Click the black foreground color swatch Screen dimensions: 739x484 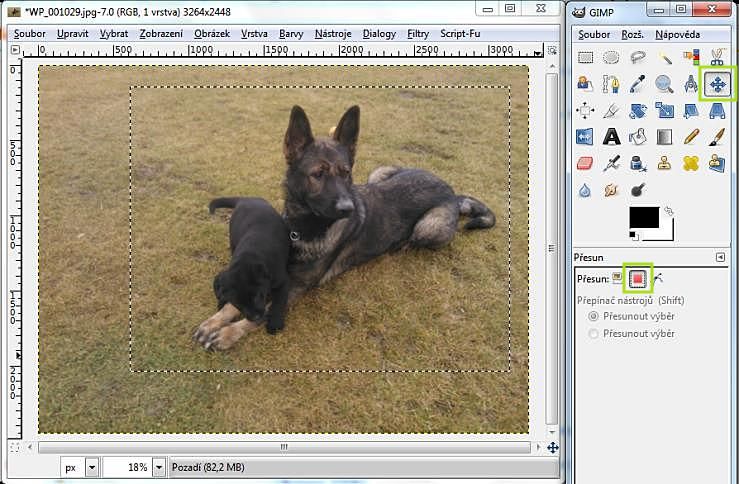[x=643, y=218]
